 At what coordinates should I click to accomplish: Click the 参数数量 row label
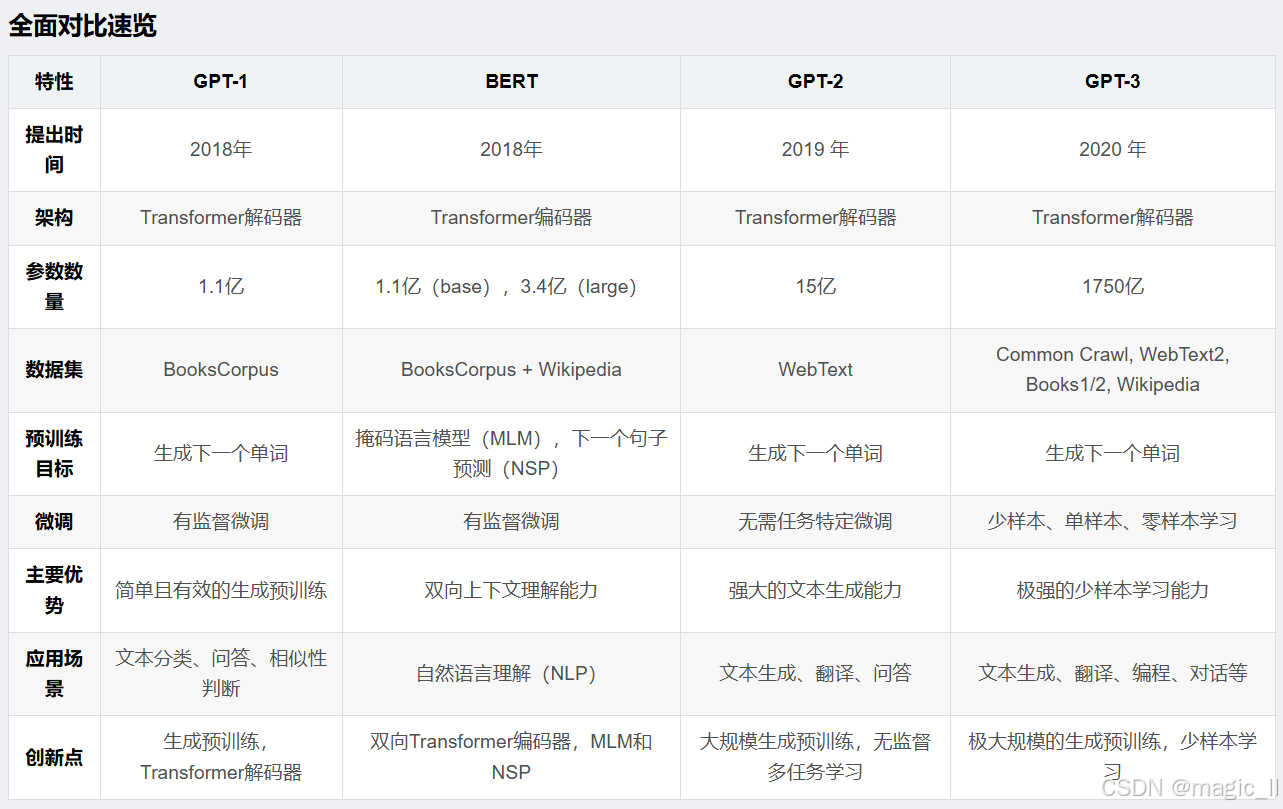click(x=54, y=287)
